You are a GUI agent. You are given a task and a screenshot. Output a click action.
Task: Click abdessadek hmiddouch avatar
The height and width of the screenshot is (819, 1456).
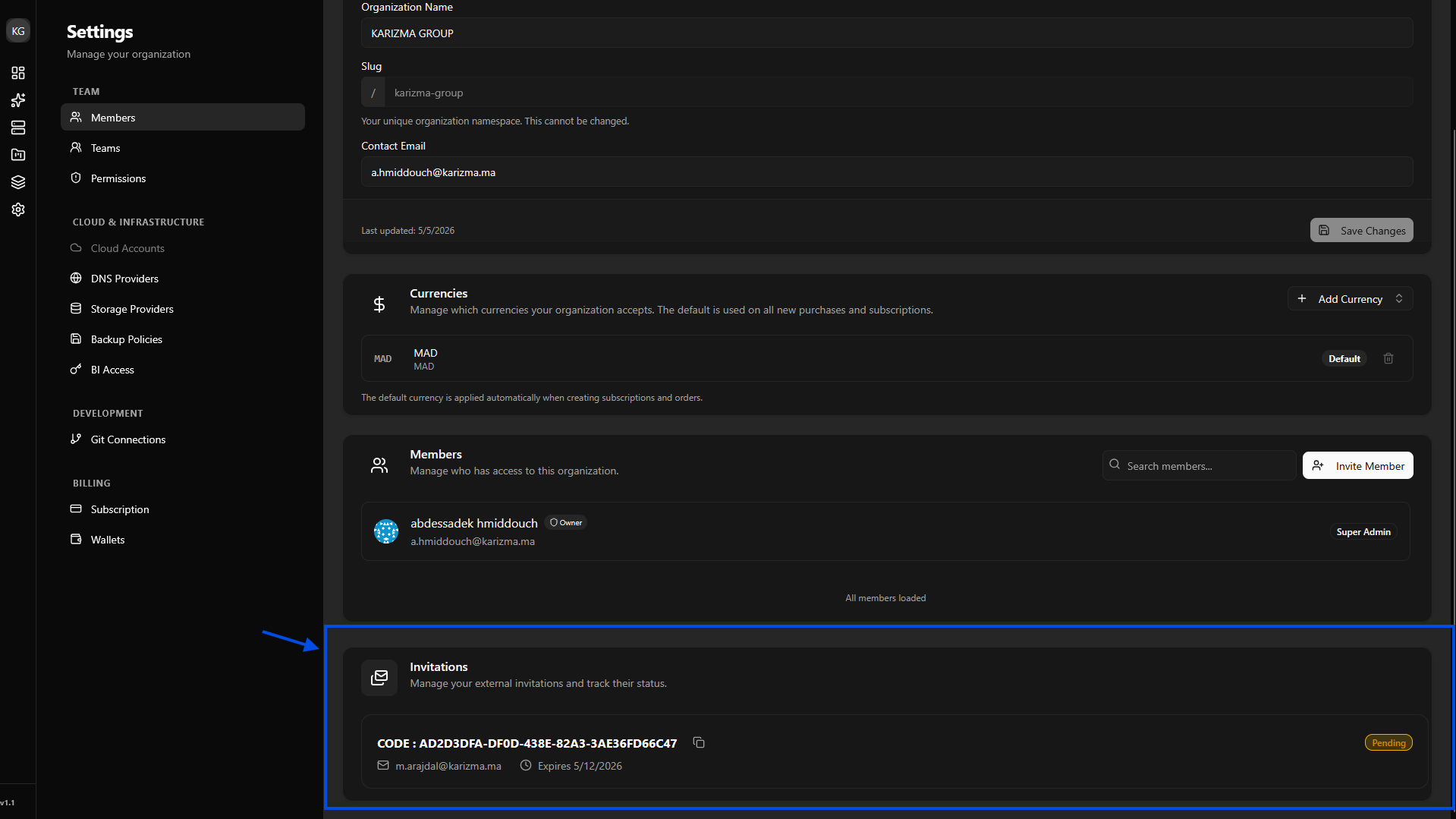(386, 531)
